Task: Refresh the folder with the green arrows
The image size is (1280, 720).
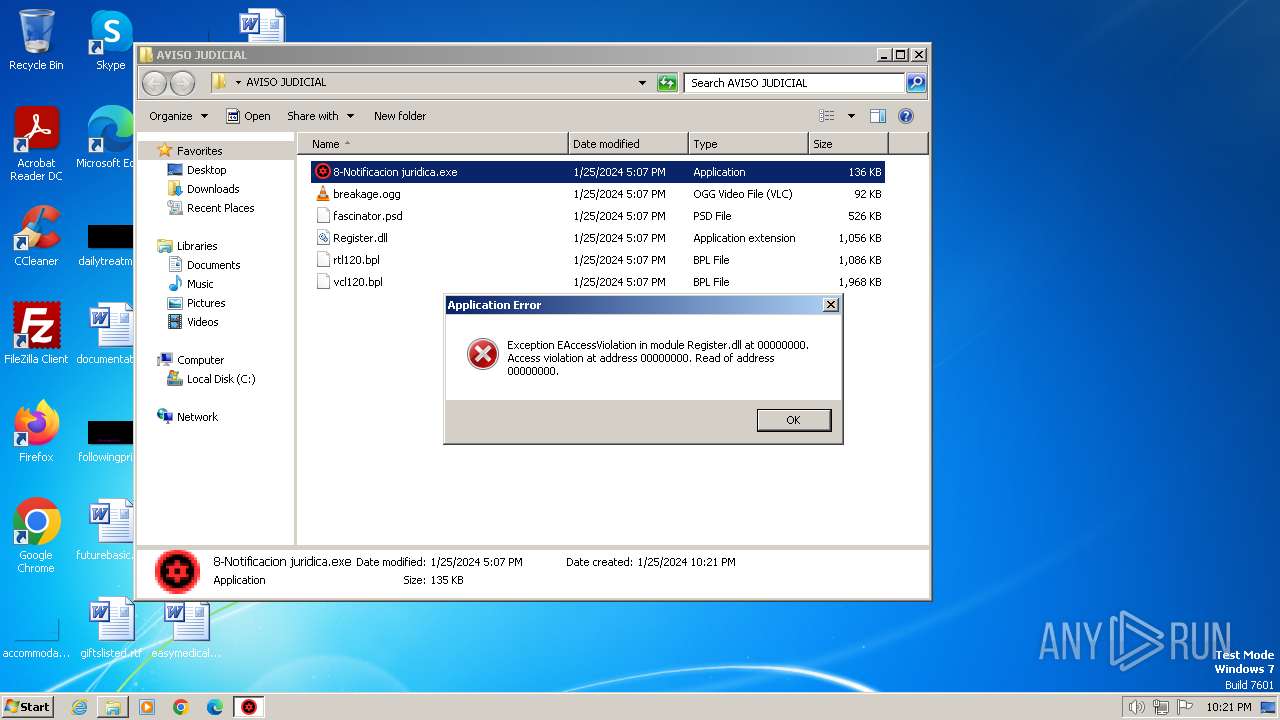Action: (x=667, y=83)
